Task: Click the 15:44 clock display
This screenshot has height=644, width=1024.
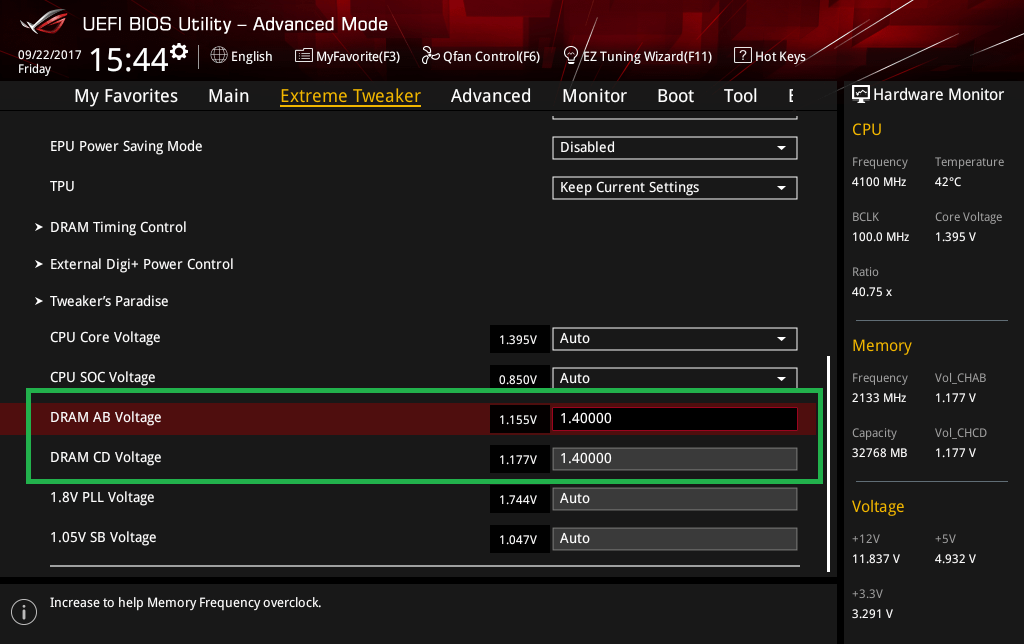Action: click(129, 60)
